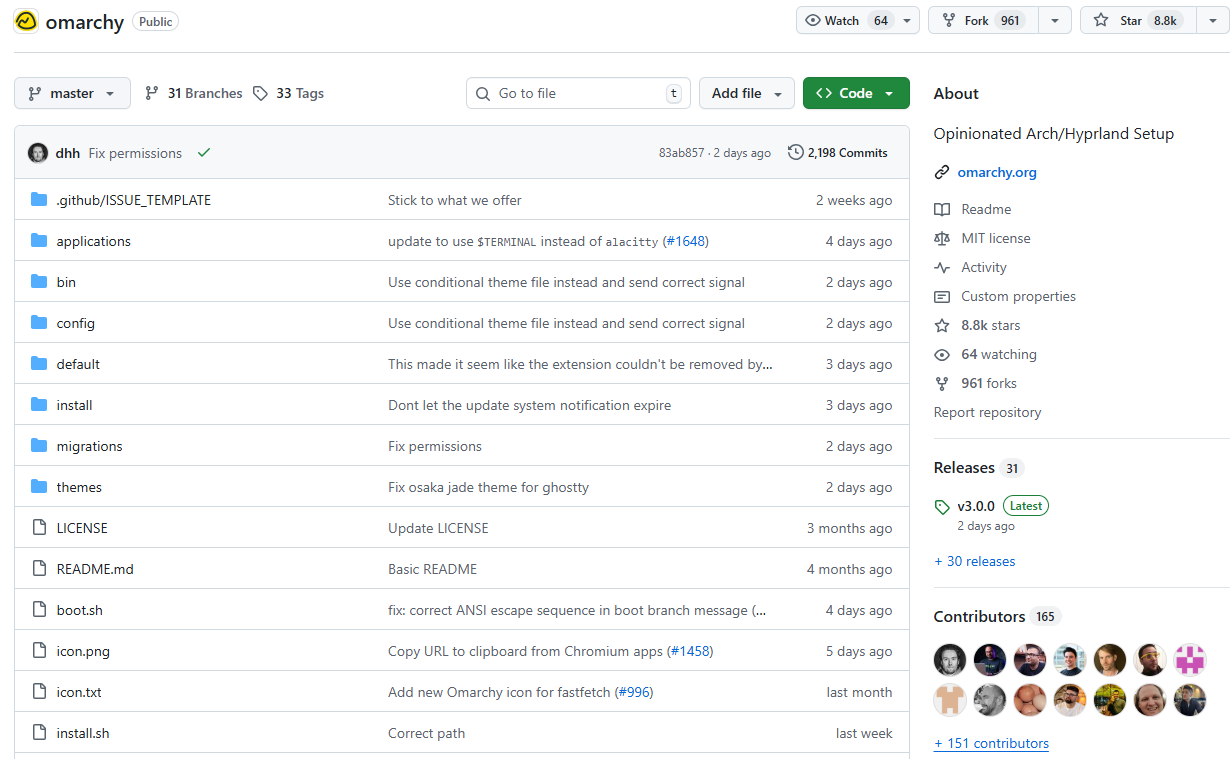Open the 31 Branches link
Image resolution: width=1231 pixels, height=759 pixels.
(194, 93)
